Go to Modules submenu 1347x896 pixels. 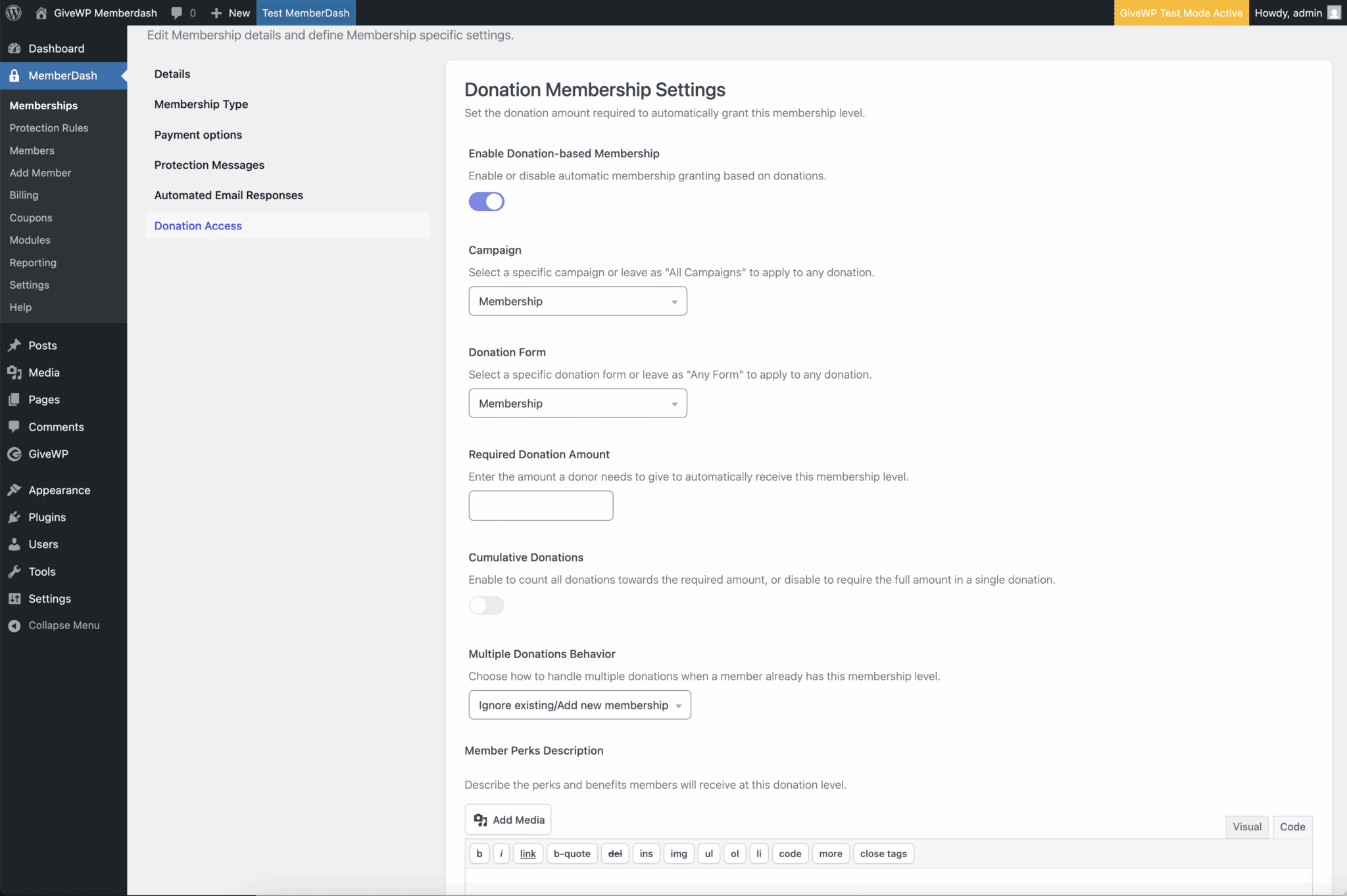pos(30,240)
